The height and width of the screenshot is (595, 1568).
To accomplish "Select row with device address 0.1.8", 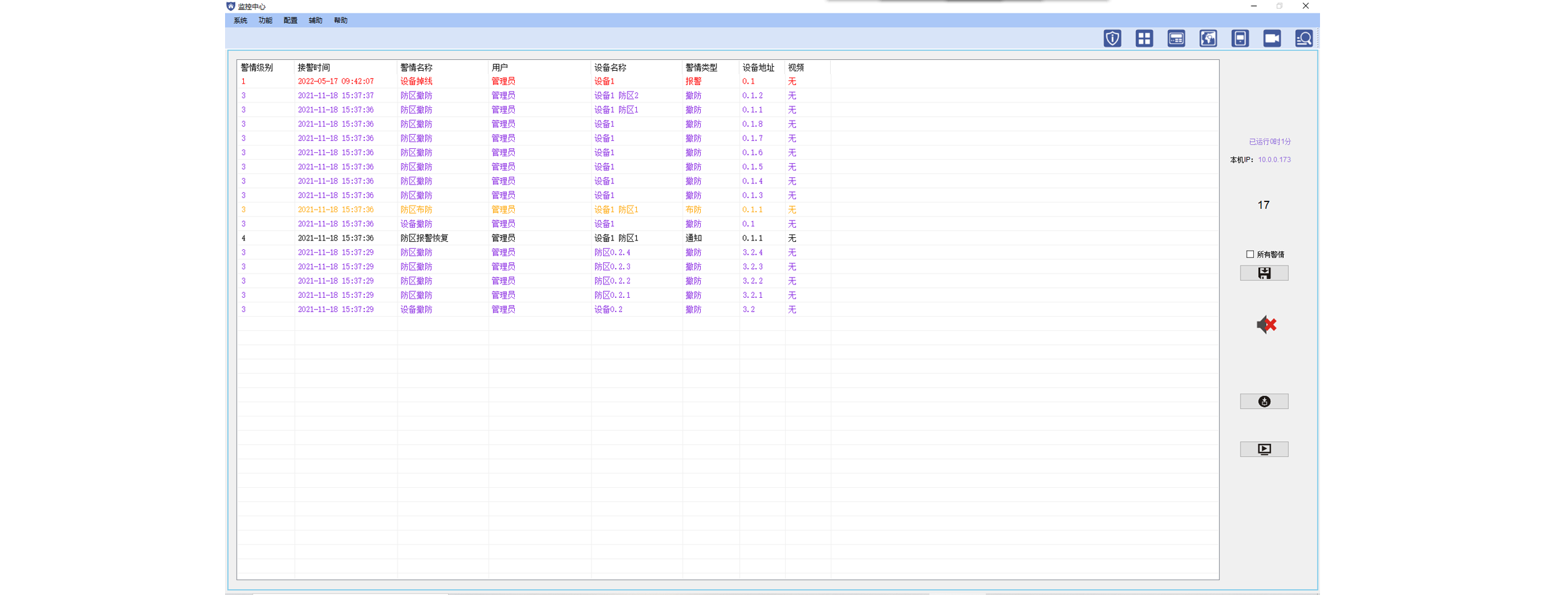I will pos(728,124).
